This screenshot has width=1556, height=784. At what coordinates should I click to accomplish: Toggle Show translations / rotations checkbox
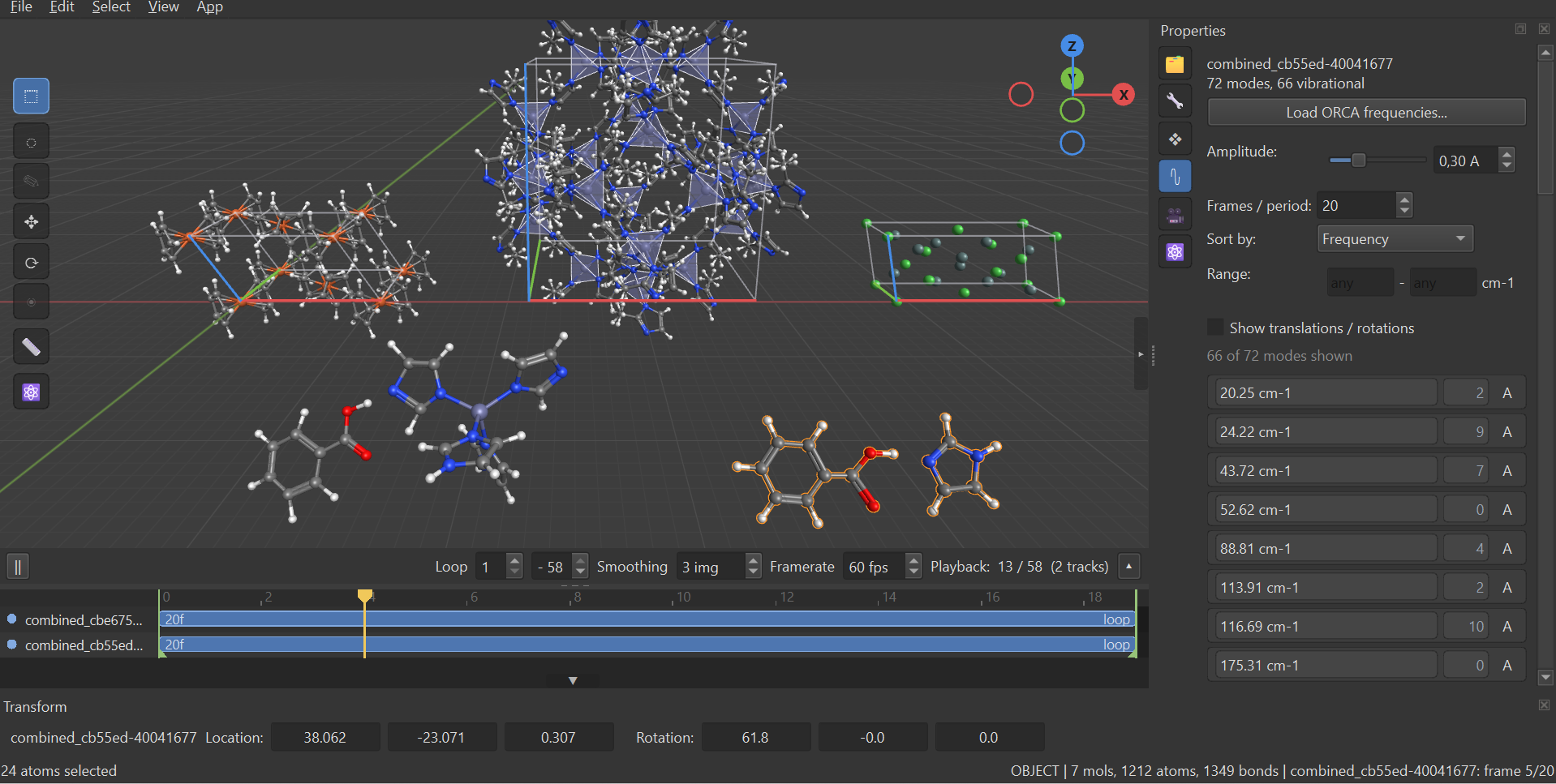click(x=1215, y=328)
